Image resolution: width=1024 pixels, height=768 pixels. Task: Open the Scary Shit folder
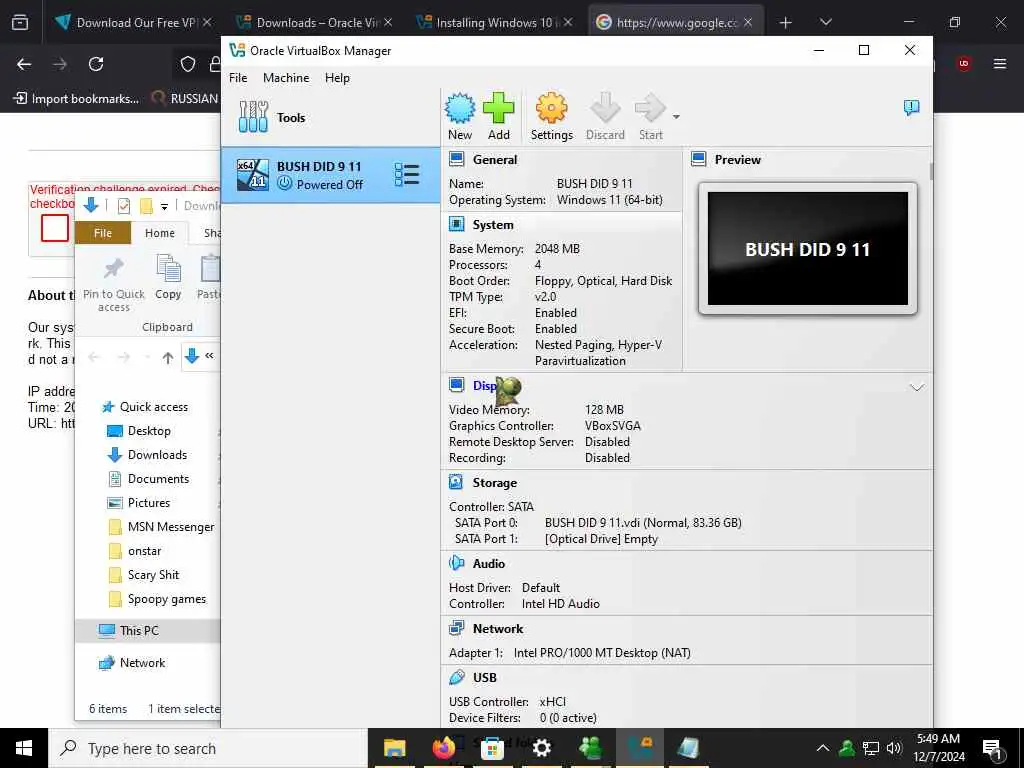pos(143,575)
